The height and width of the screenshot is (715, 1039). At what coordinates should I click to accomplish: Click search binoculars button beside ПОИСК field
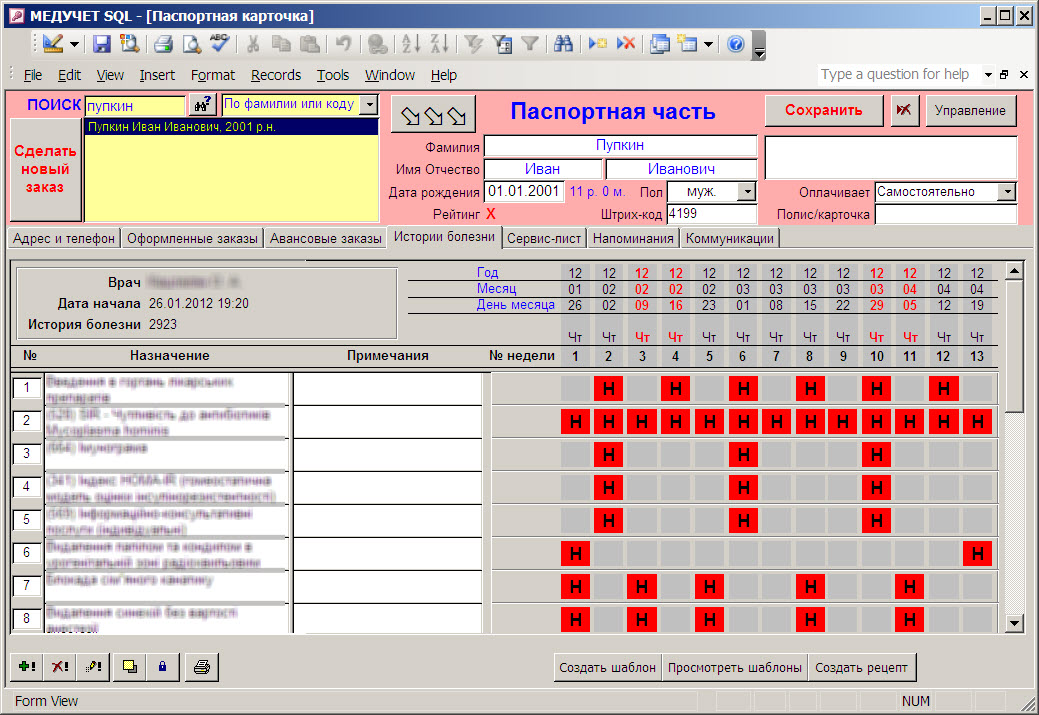pyautogui.click(x=203, y=105)
